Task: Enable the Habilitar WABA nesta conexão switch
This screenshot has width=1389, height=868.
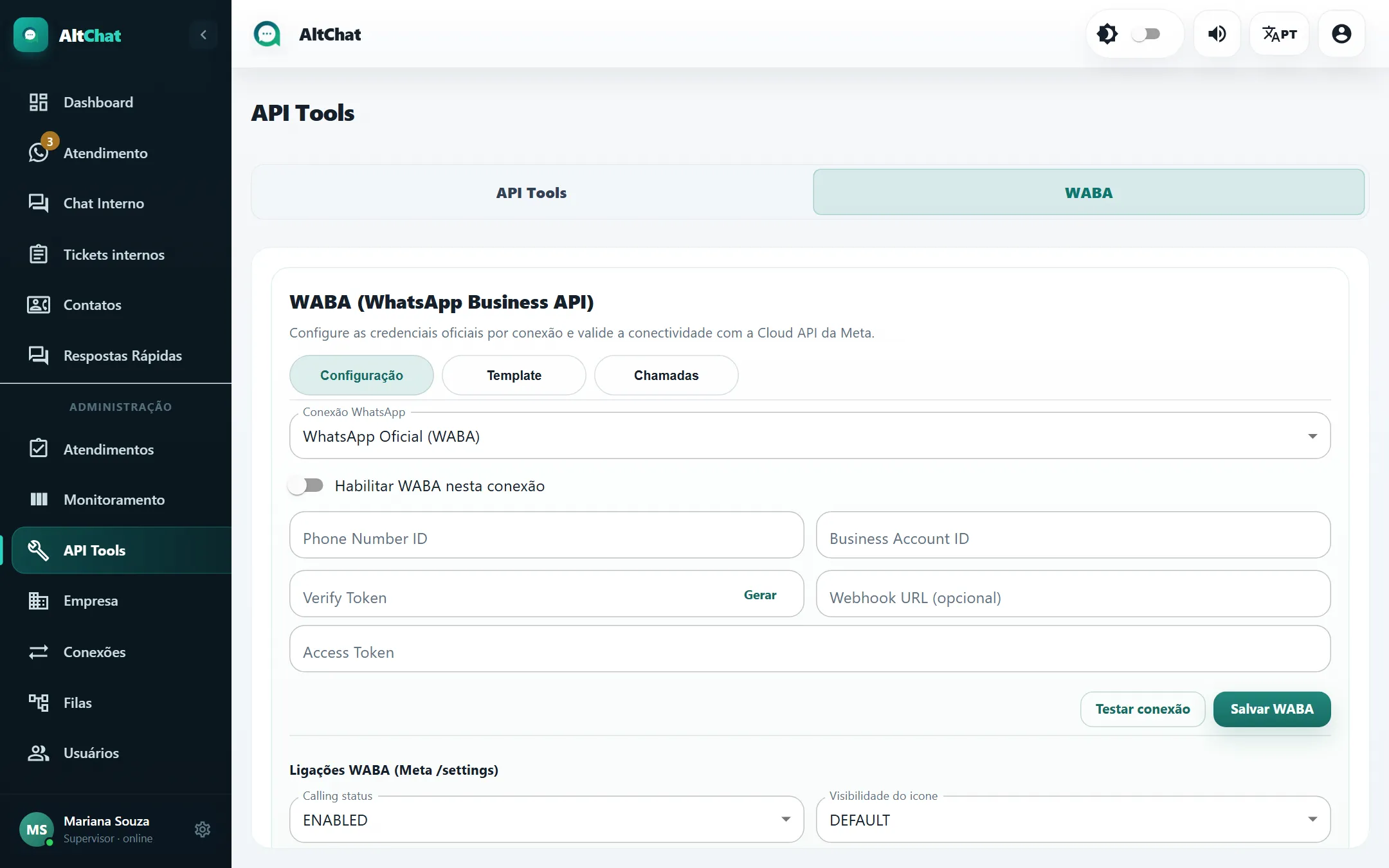Action: tap(306, 485)
